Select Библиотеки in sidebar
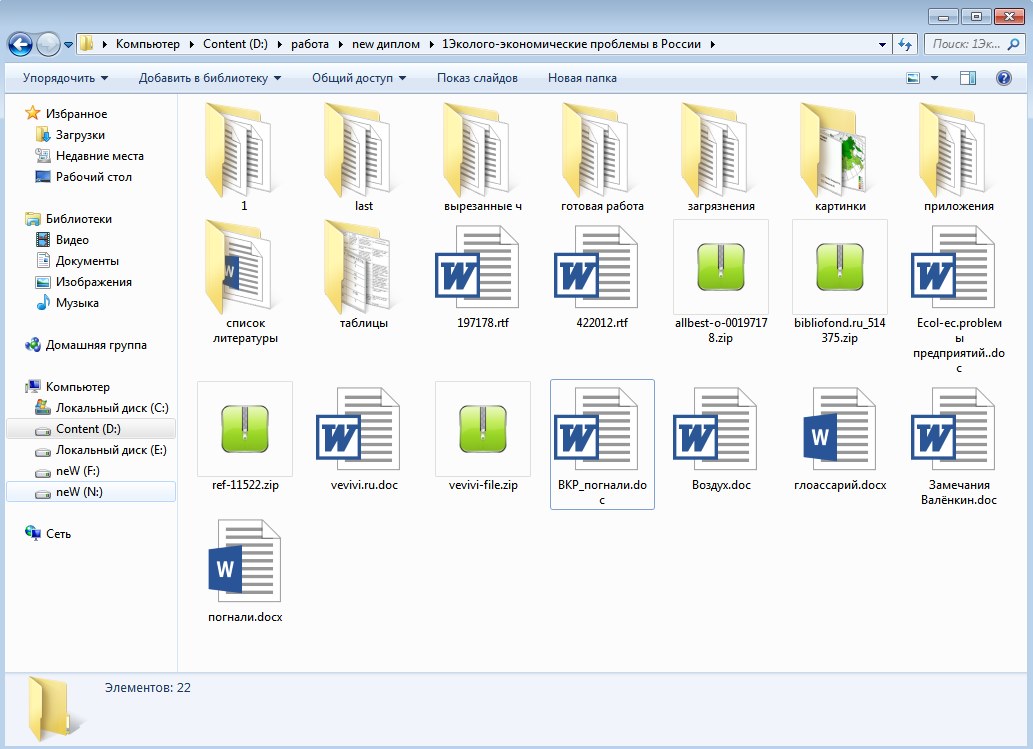 point(78,219)
